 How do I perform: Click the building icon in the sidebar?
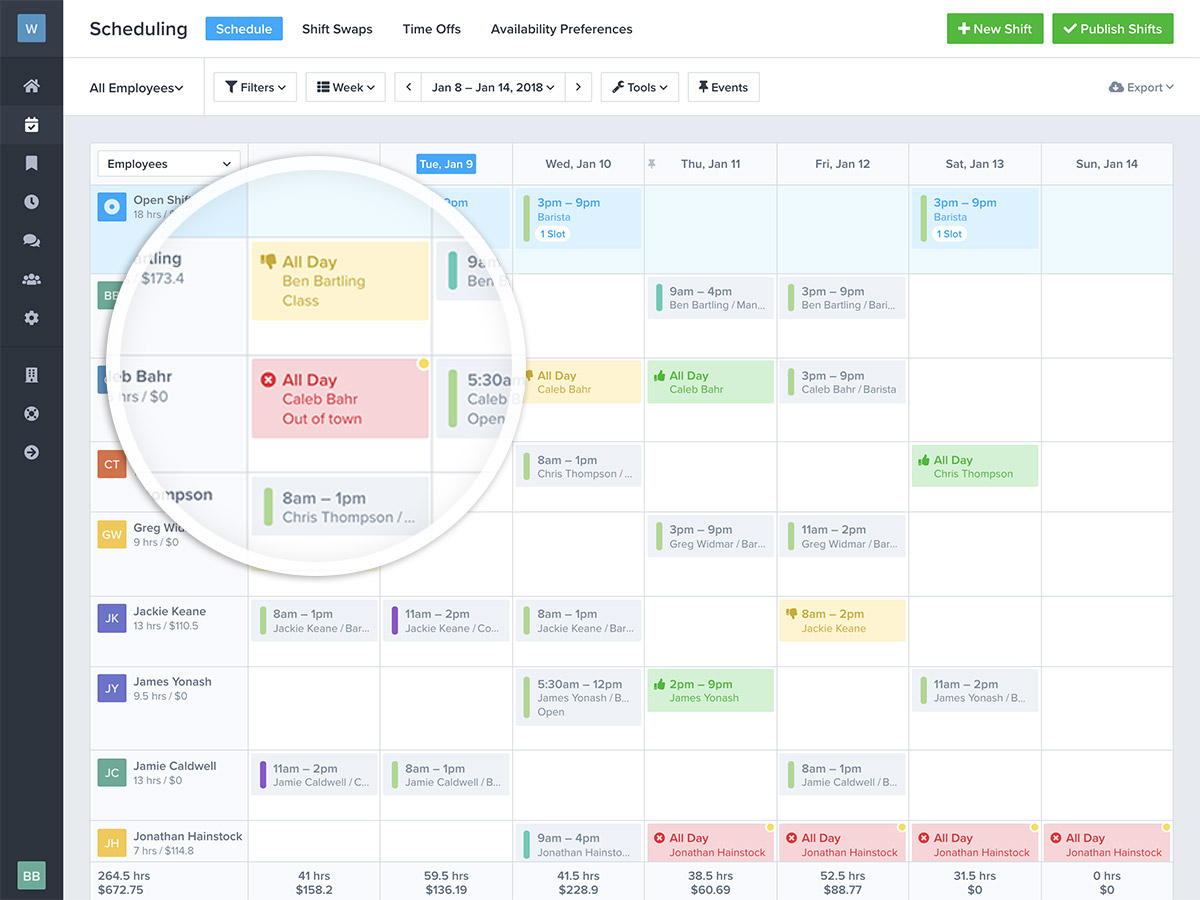point(31,375)
